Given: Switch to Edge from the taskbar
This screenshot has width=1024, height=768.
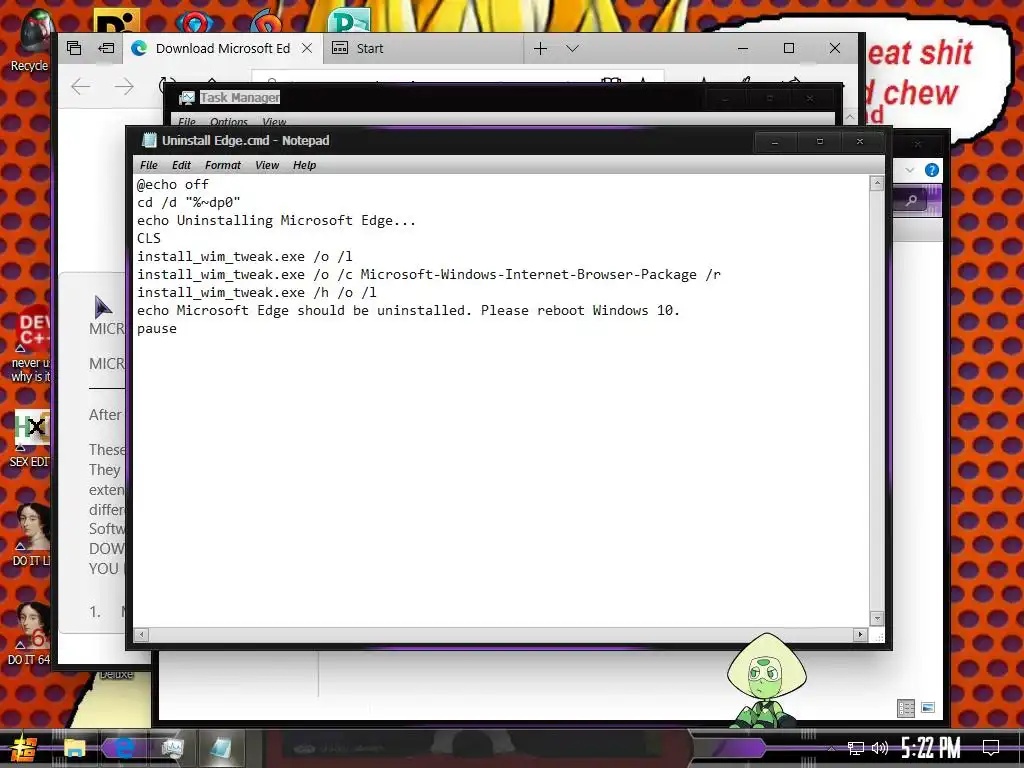Looking at the screenshot, I should (123, 748).
